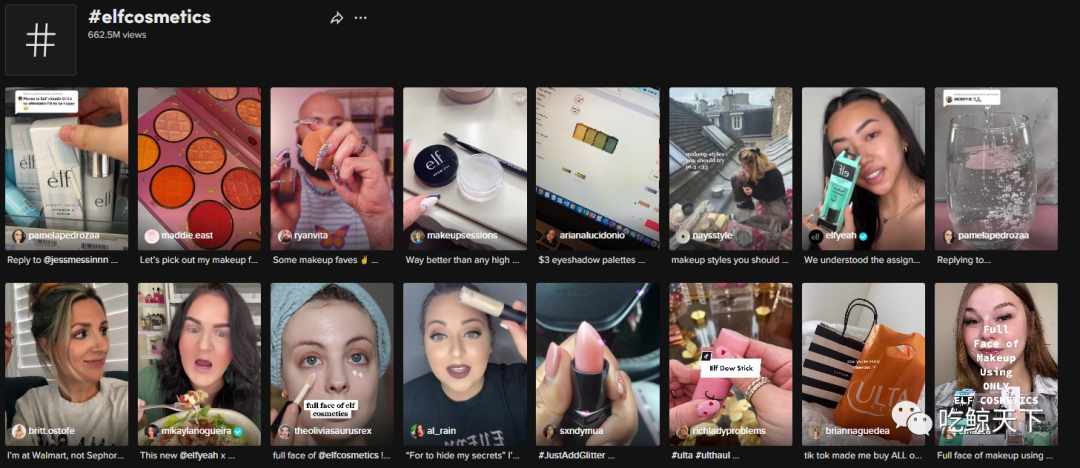Click the hashtag symbol tile icon

41,40
